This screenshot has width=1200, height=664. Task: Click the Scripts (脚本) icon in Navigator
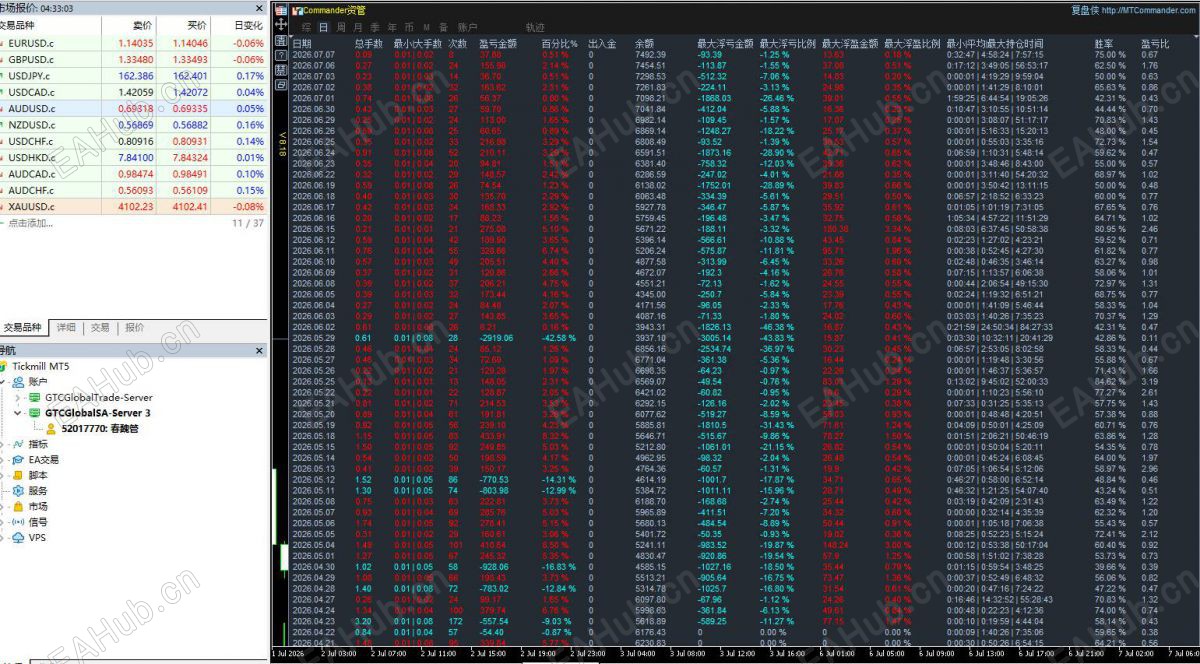pos(19,475)
